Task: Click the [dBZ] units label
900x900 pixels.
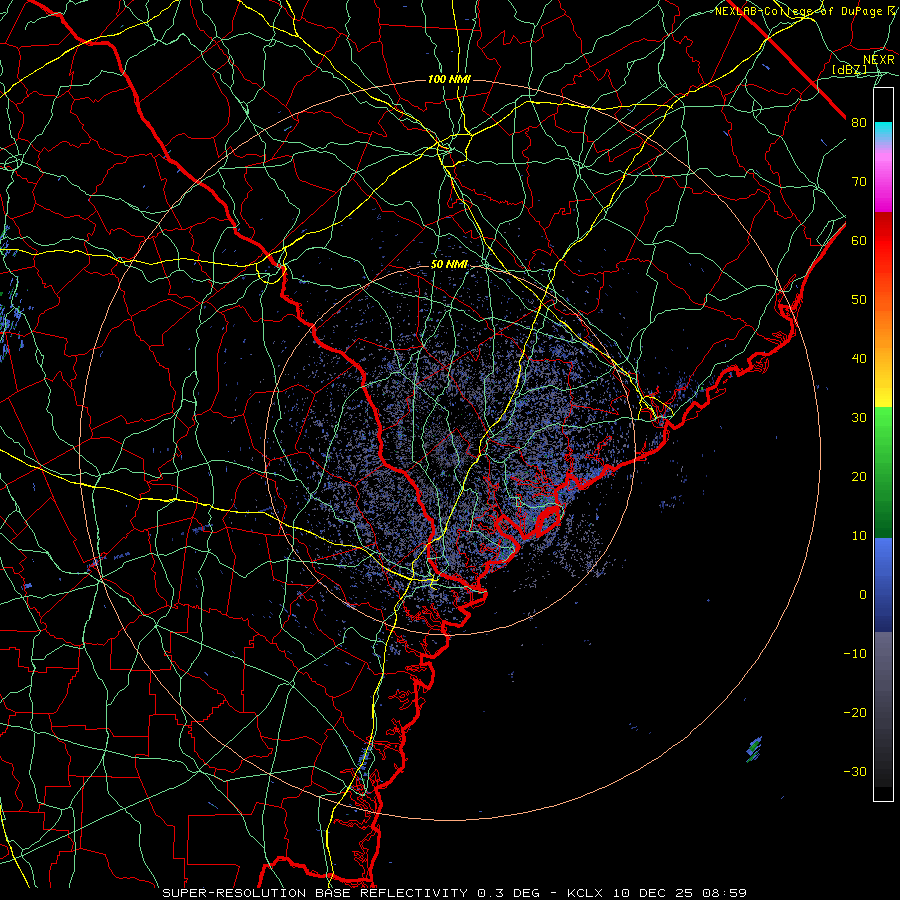Action: [849, 69]
